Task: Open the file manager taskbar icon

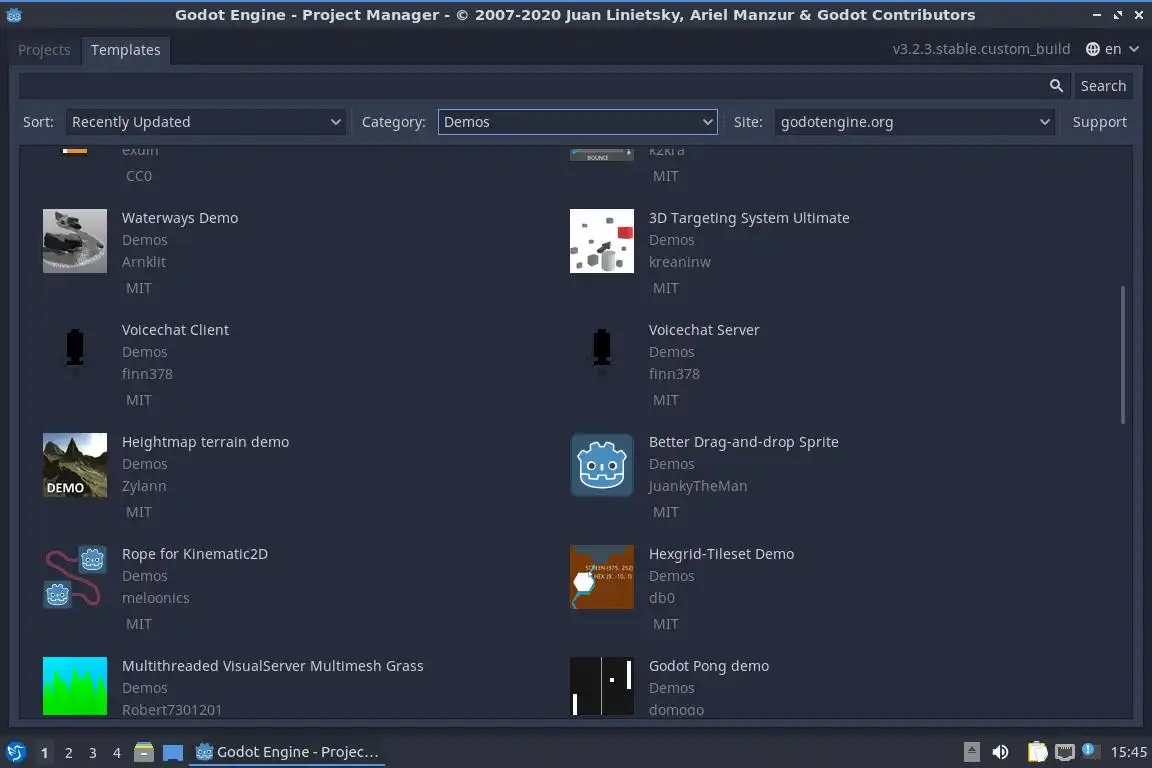Action: 144,752
